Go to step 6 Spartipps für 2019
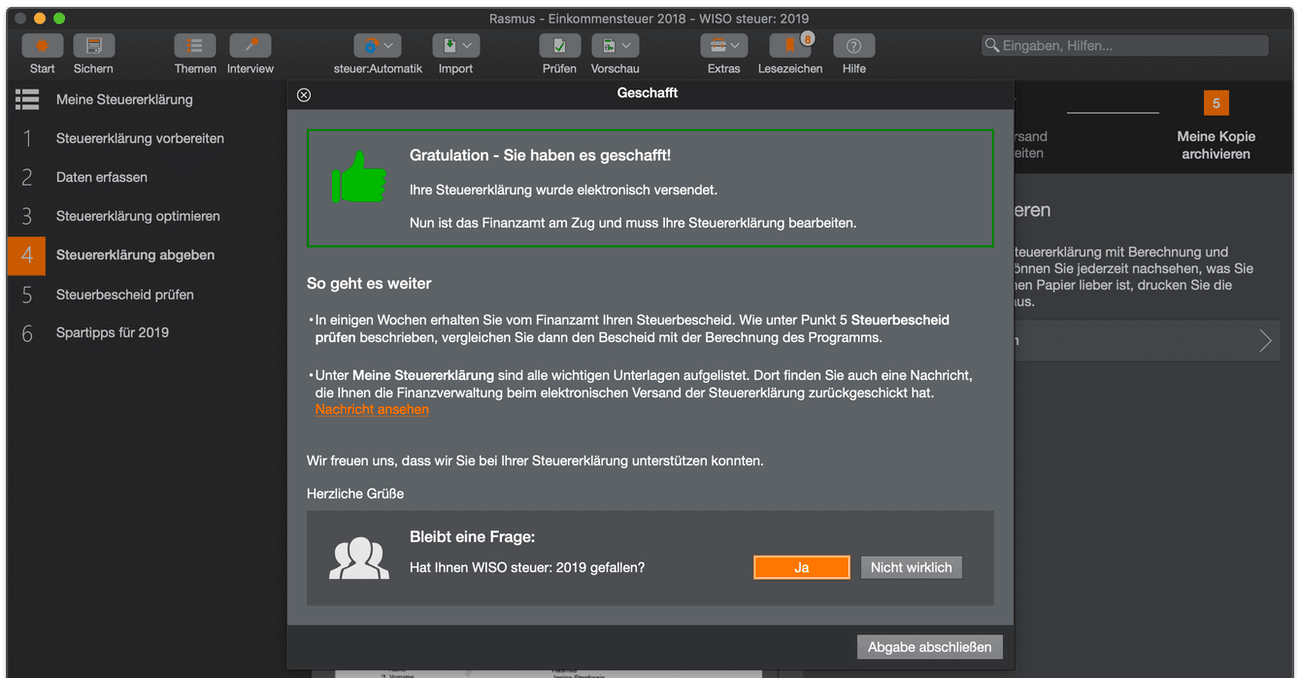The height and width of the screenshot is (678, 1300). coord(112,333)
